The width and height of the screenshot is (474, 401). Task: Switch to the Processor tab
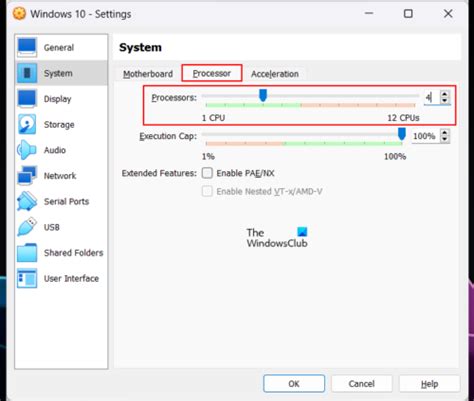[x=212, y=73]
